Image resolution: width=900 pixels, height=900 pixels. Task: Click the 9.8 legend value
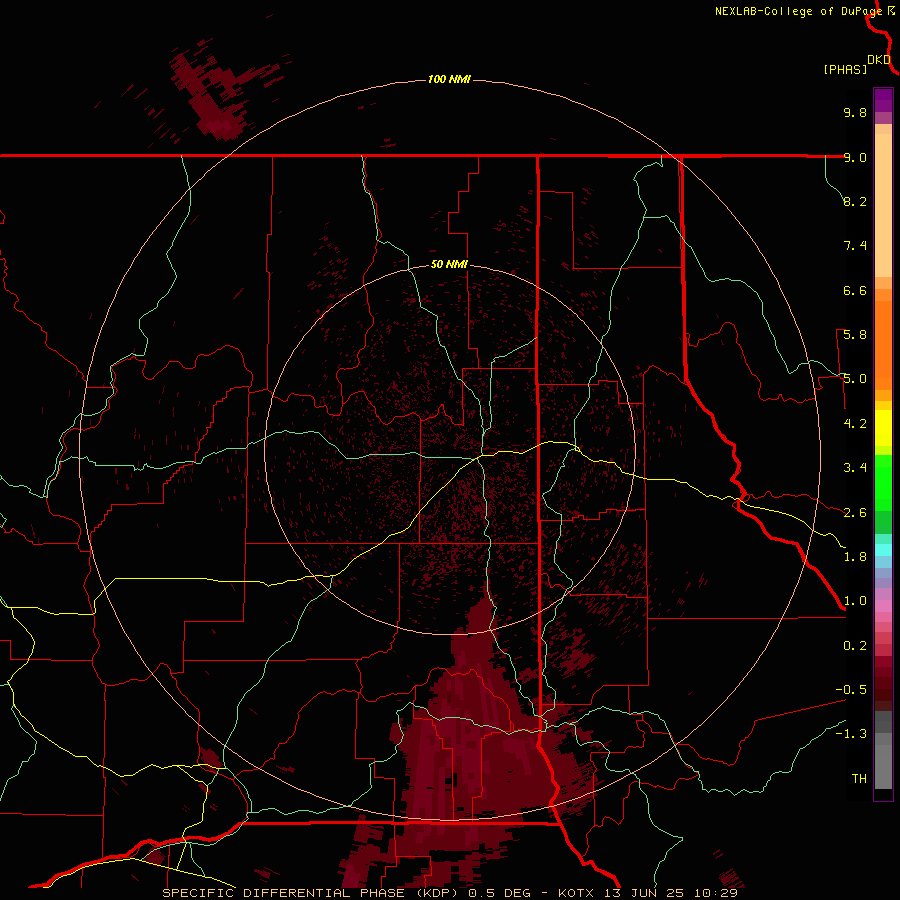(x=855, y=112)
